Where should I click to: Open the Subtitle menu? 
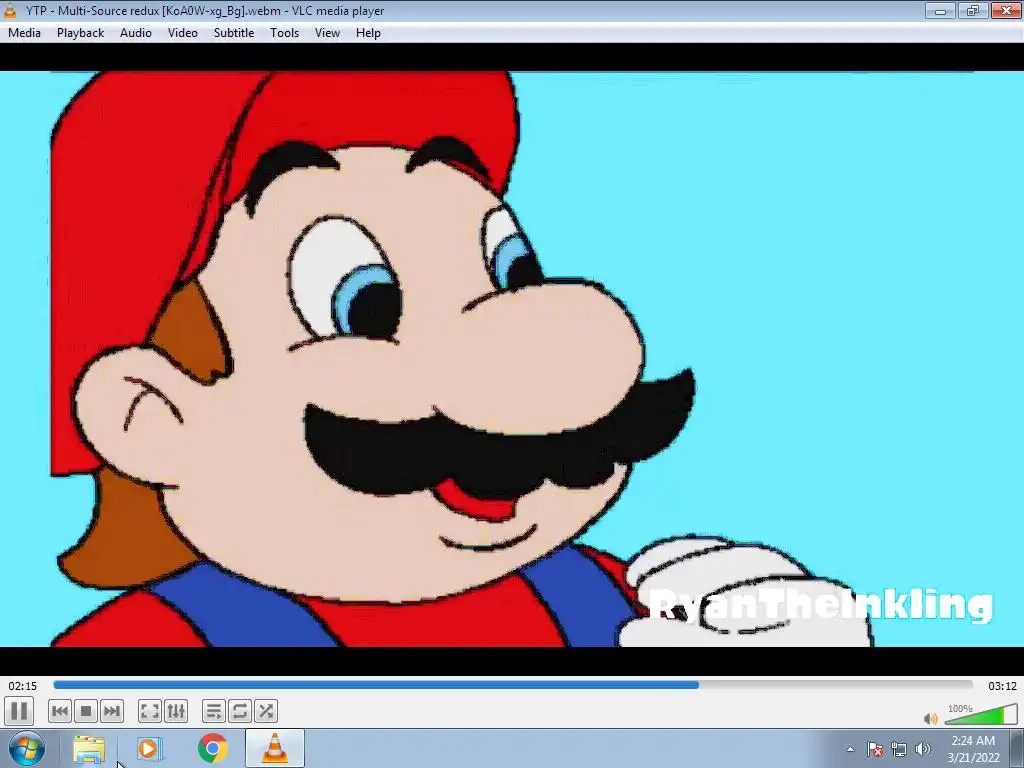click(234, 33)
